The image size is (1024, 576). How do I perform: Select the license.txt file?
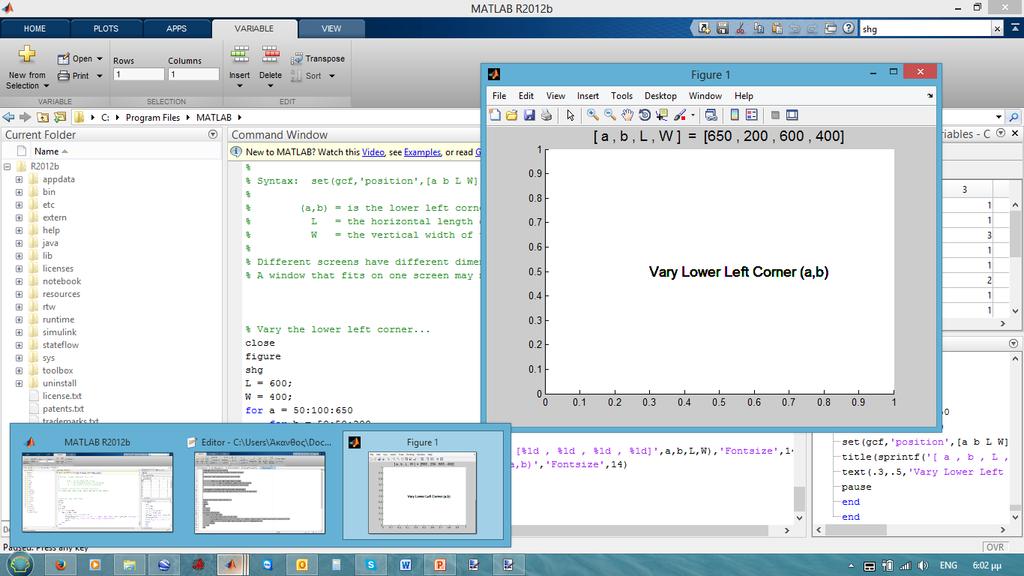pos(62,396)
